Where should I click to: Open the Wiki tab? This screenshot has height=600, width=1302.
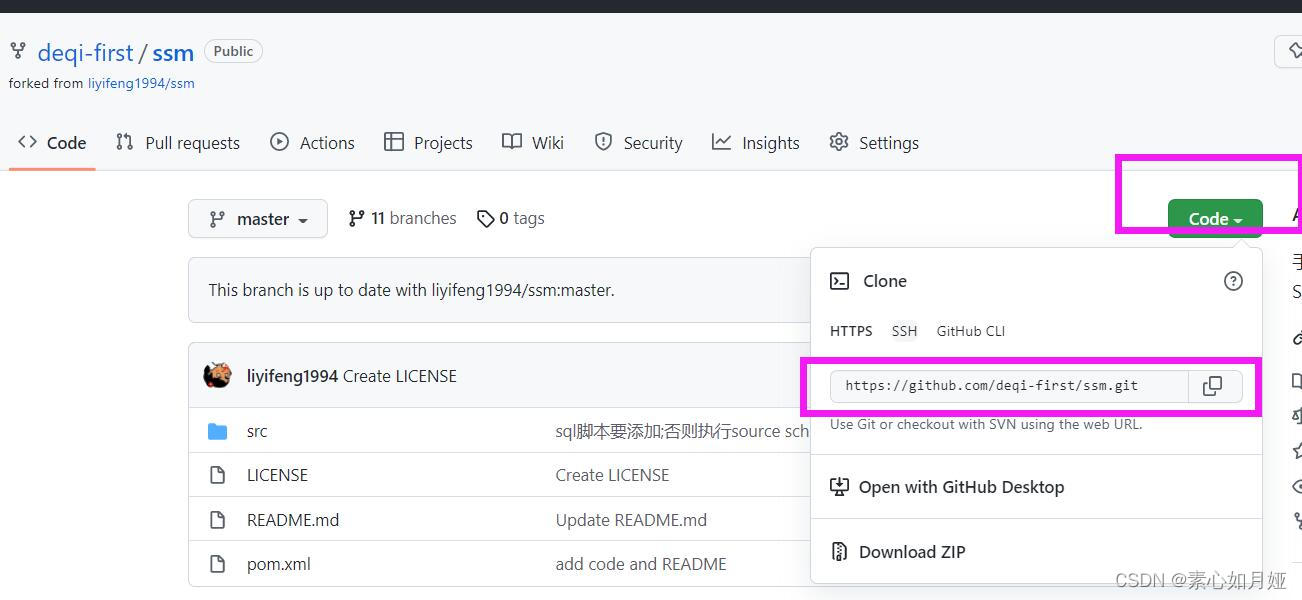coord(533,143)
